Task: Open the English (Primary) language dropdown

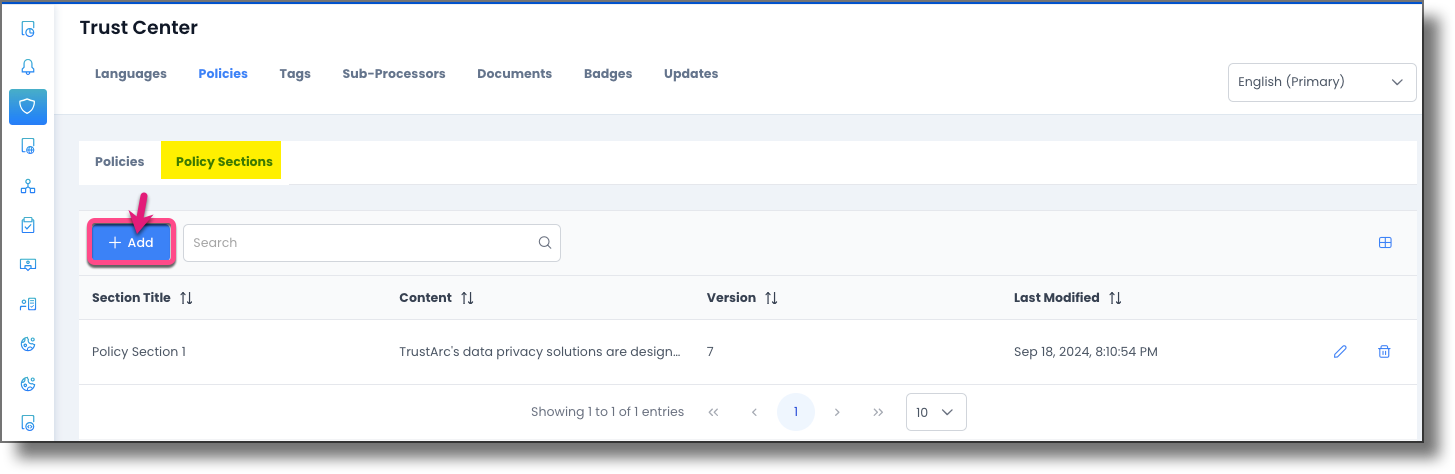Action: 1322,82
